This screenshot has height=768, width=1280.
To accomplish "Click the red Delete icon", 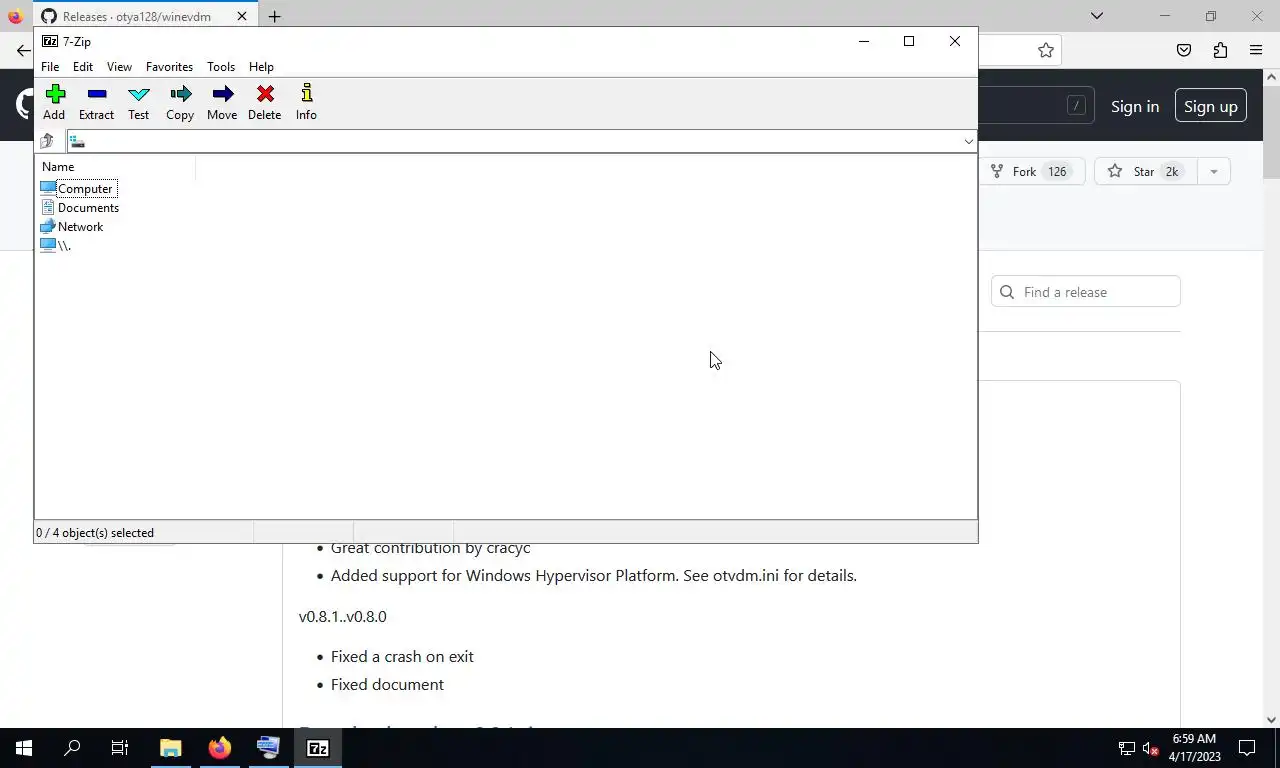I will click(x=264, y=102).
